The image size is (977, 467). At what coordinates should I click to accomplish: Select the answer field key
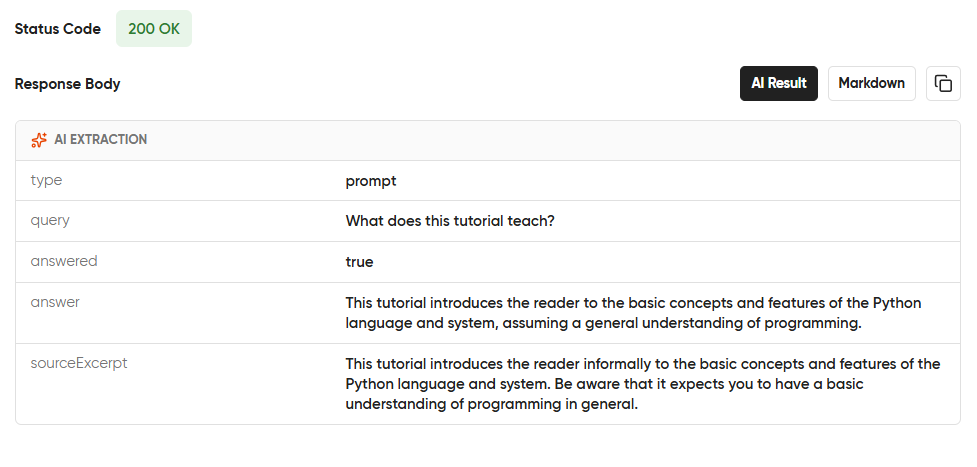(55, 302)
